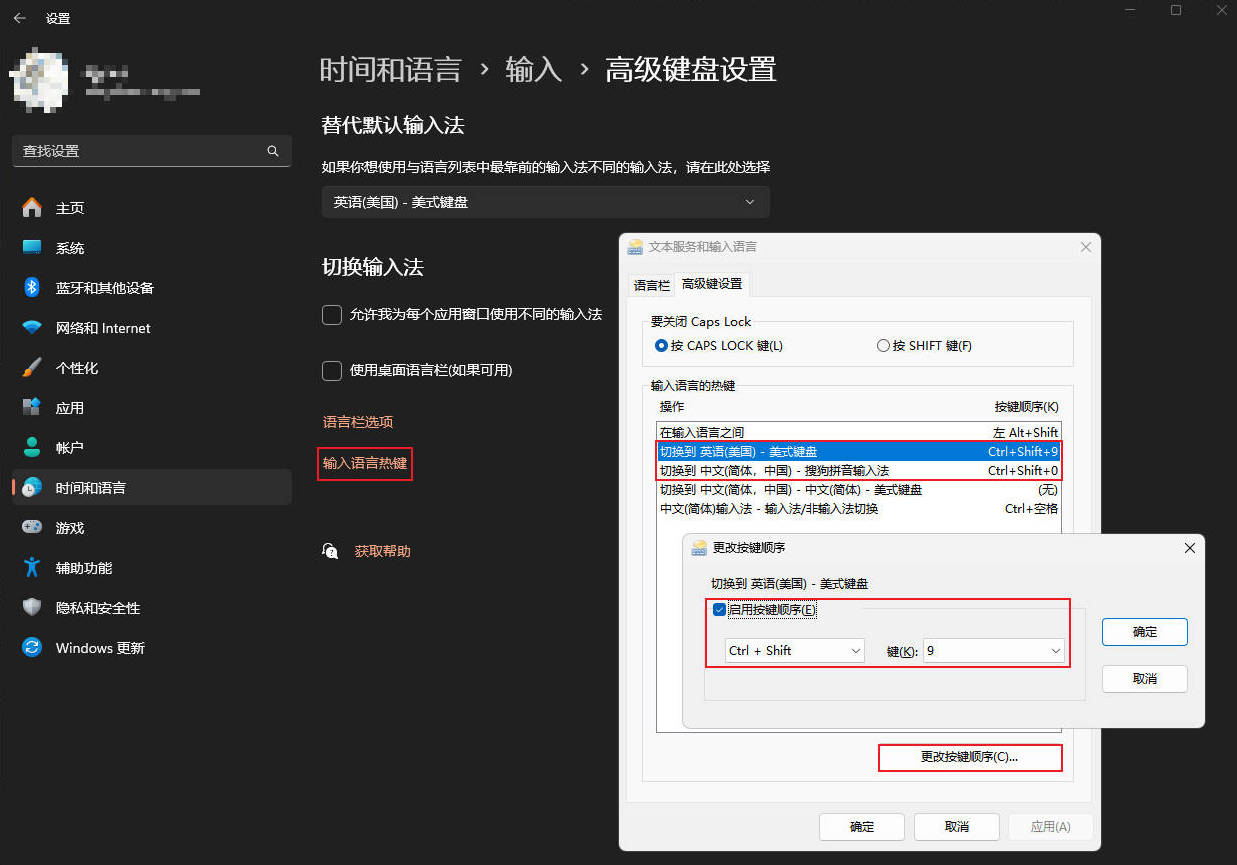Expand the 英语(美国) - 美式键盘 dropdown
The height and width of the screenshot is (865, 1237).
(545, 202)
